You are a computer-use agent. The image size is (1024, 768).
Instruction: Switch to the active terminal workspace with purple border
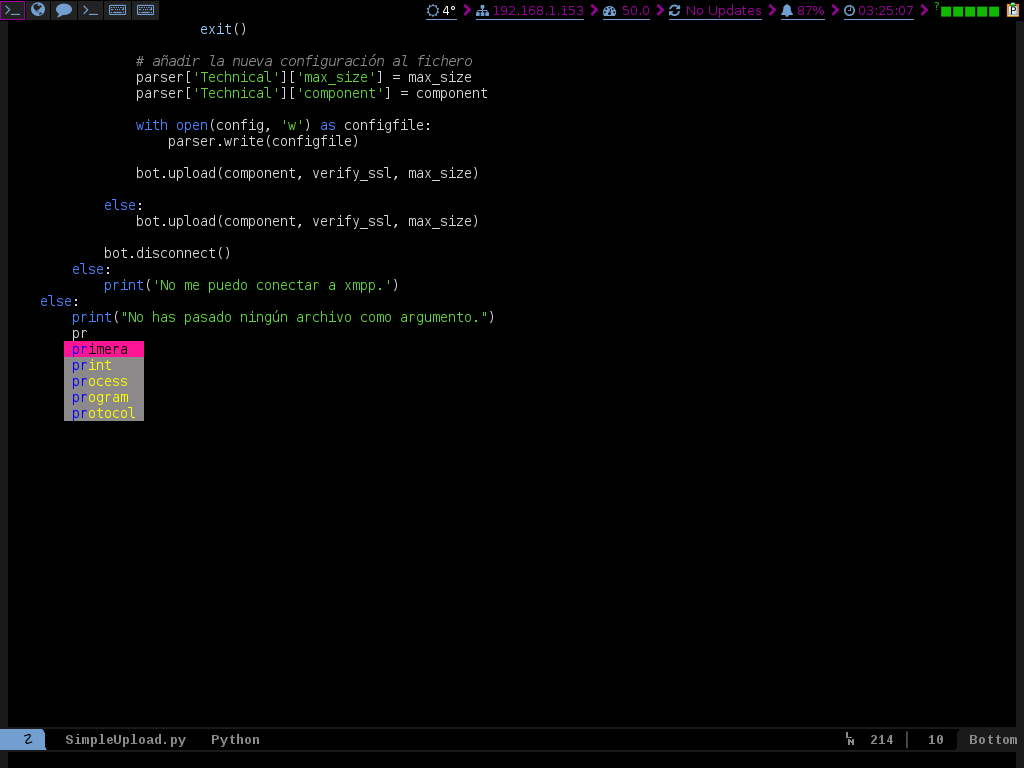click(12, 10)
